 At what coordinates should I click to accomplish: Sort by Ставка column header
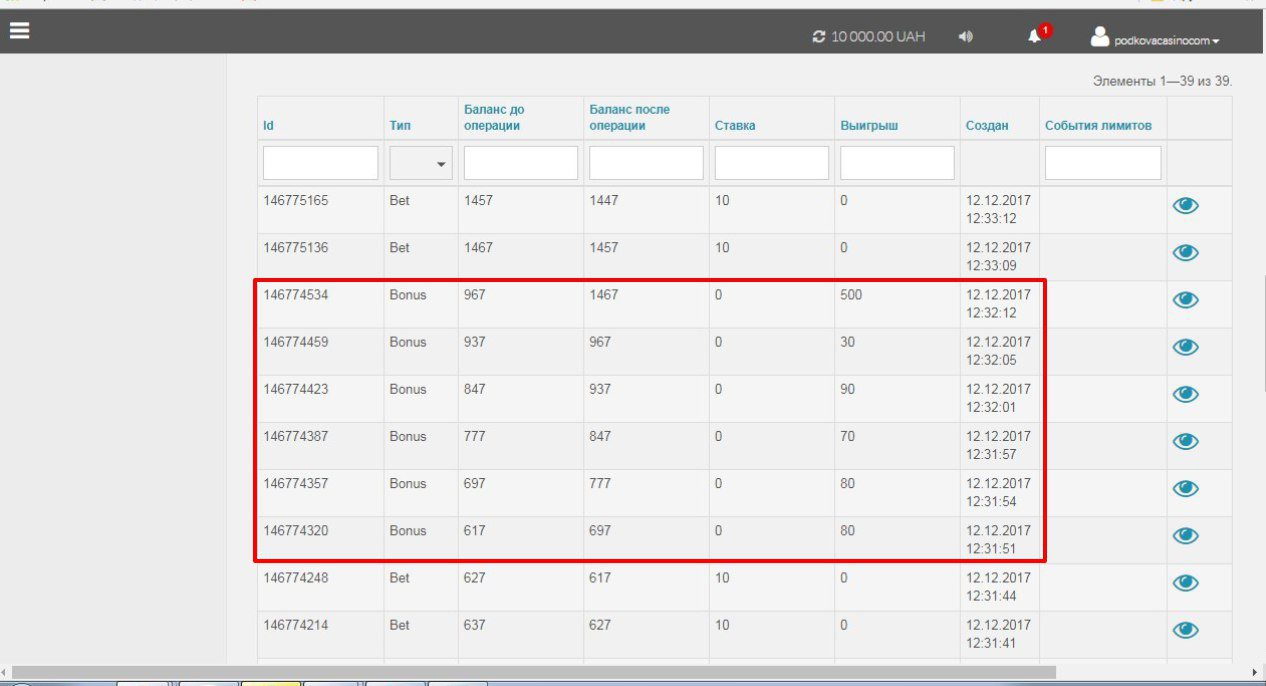[x=735, y=126]
